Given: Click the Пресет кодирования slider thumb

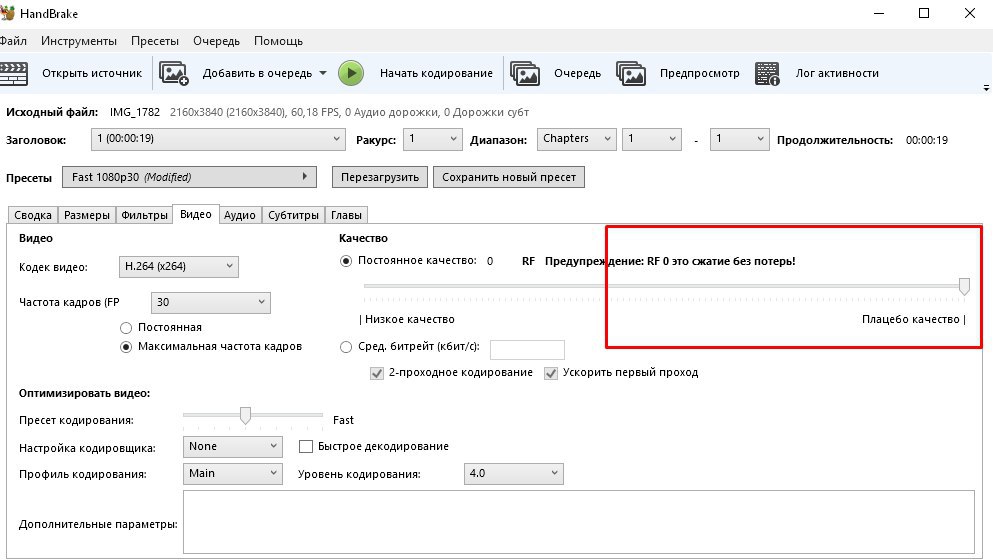Looking at the screenshot, I should tap(245, 416).
